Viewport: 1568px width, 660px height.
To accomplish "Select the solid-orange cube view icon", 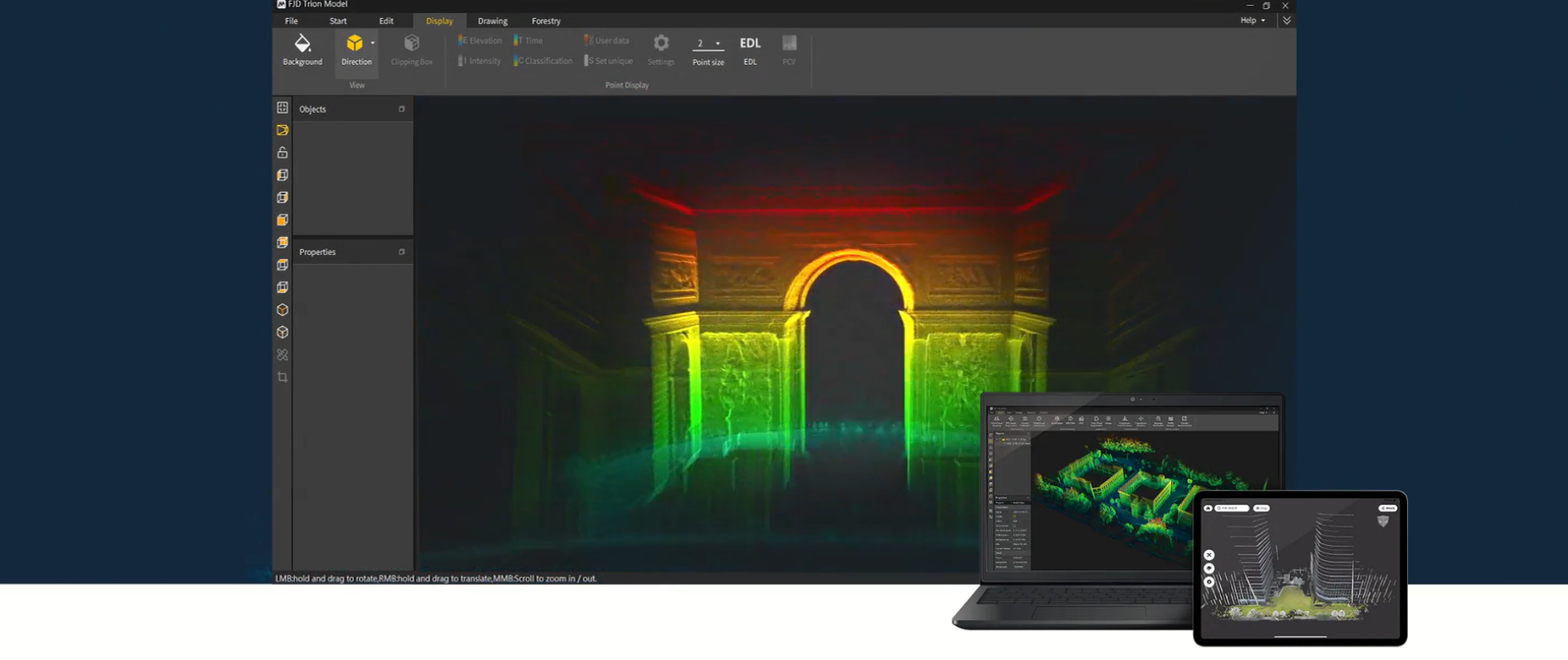I will pyautogui.click(x=283, y=220).
